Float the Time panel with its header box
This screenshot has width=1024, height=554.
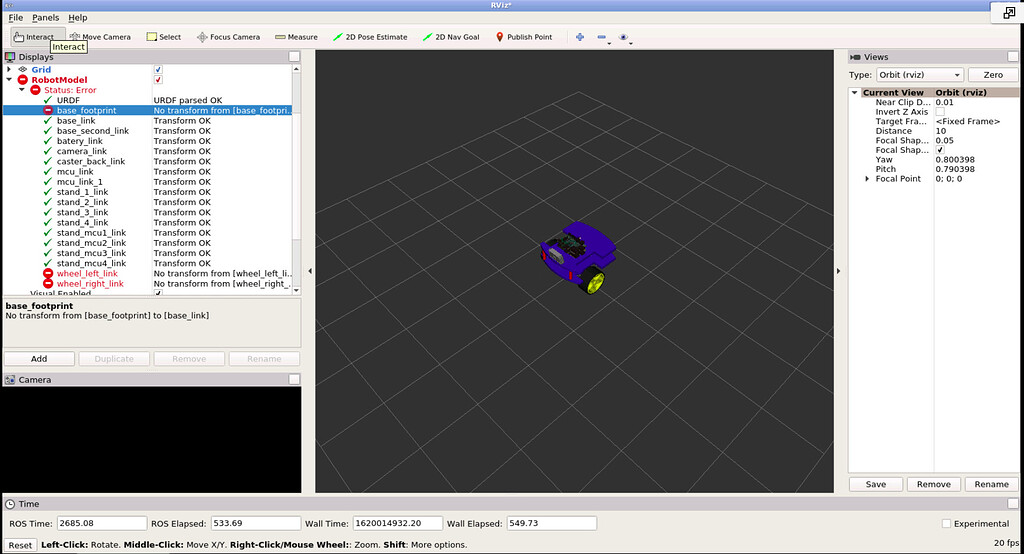pos(1013,504)
